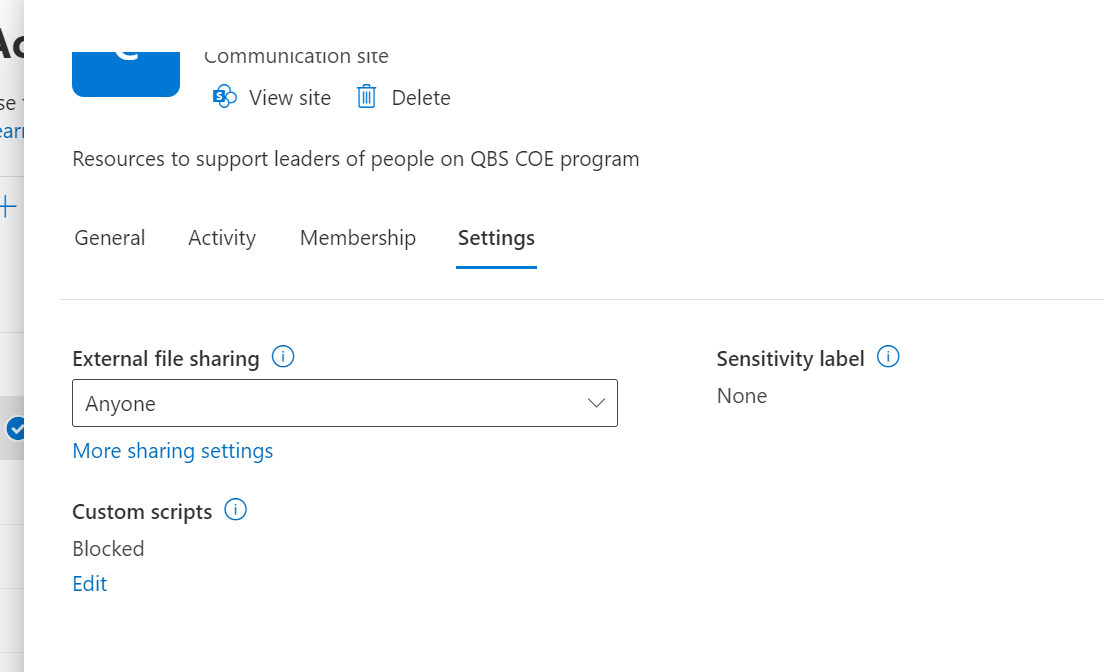1104x672 pixels.
Task: Click the 'Communication site' type text
Action: pyautogui.click(x=296, y=56)
